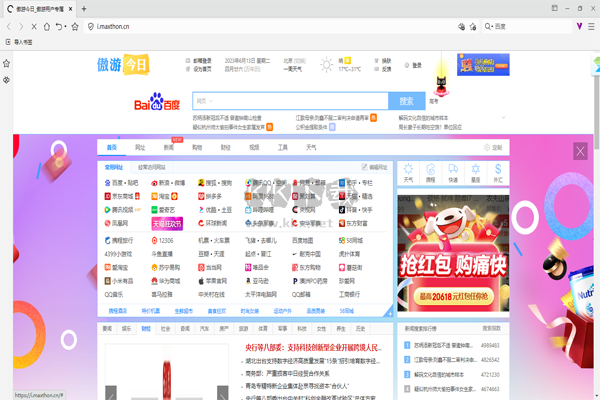This screenshot has width=600, height=400.
Task: Click the JD red packet ad thumbnail
Action: (x=453, y=253)
